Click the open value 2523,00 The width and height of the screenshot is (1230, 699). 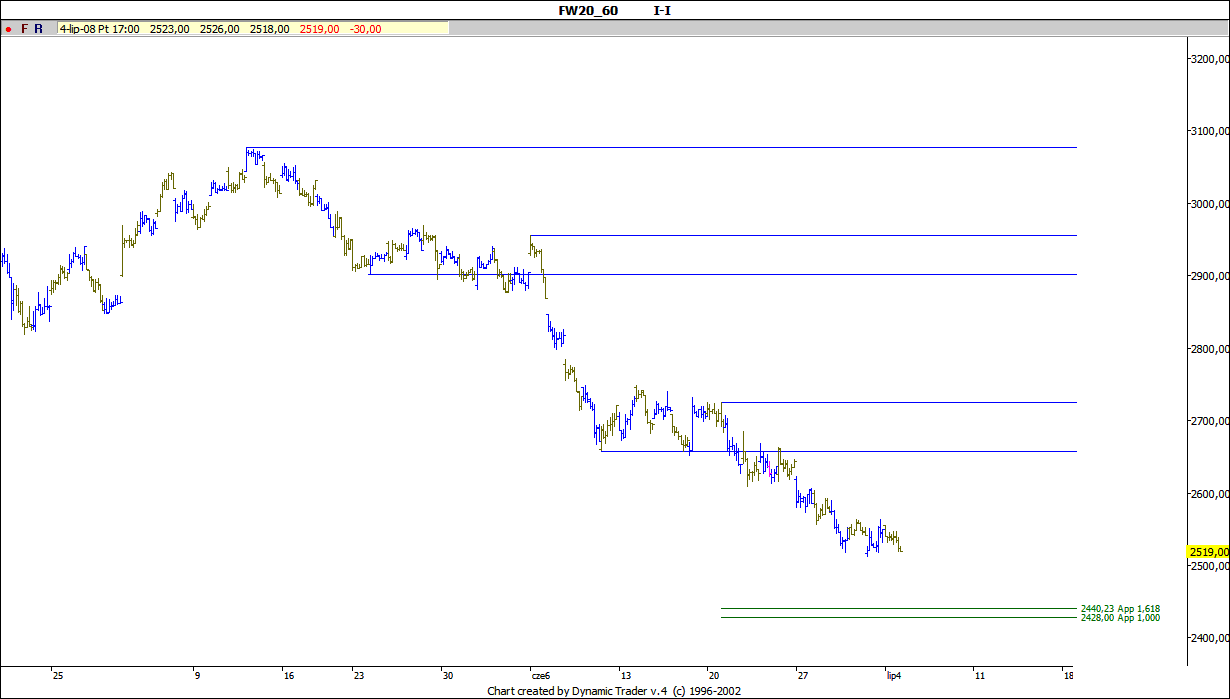tap(169, 29)
